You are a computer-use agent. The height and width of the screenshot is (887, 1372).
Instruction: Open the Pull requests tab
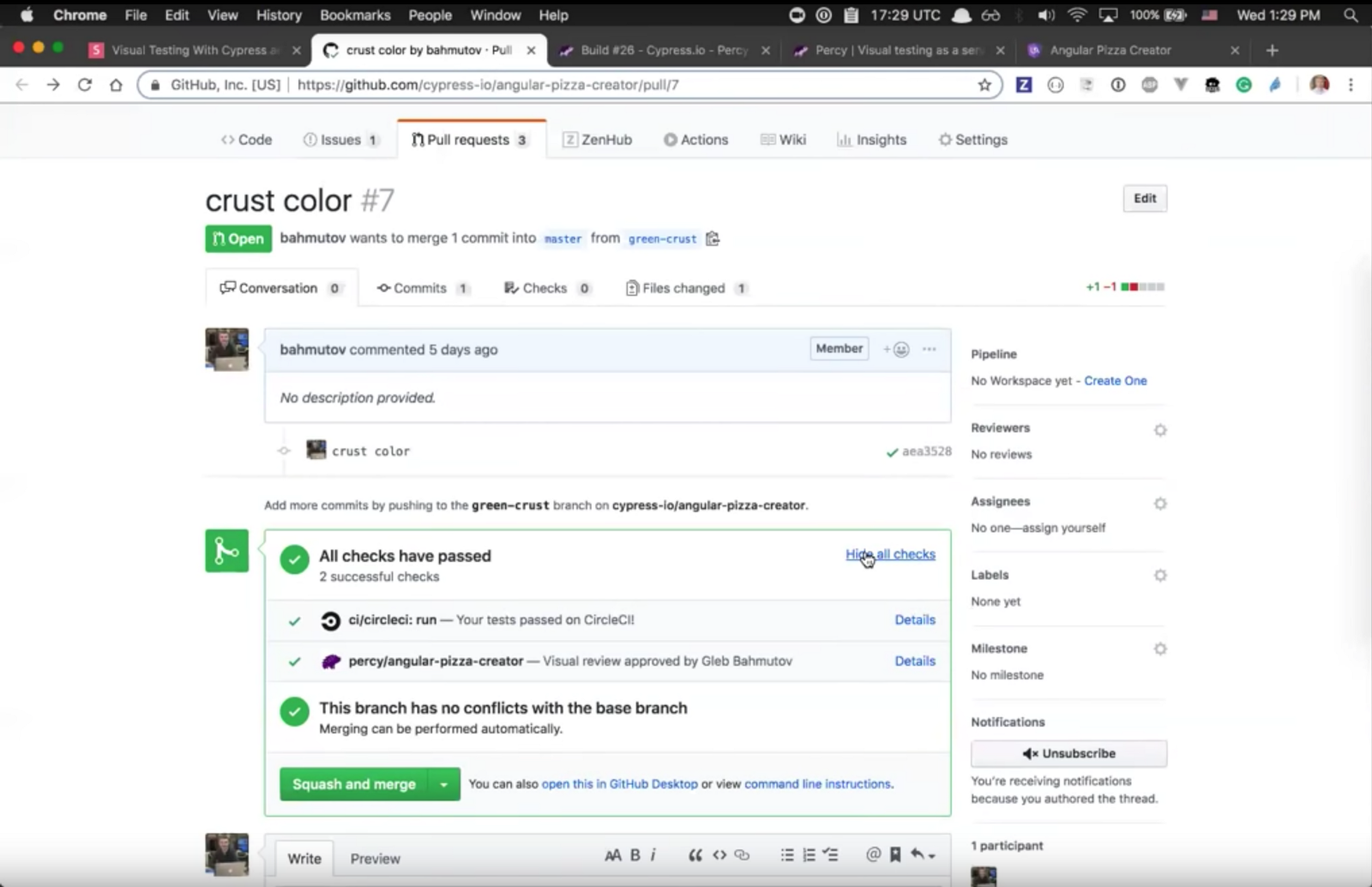coord(471,140)
